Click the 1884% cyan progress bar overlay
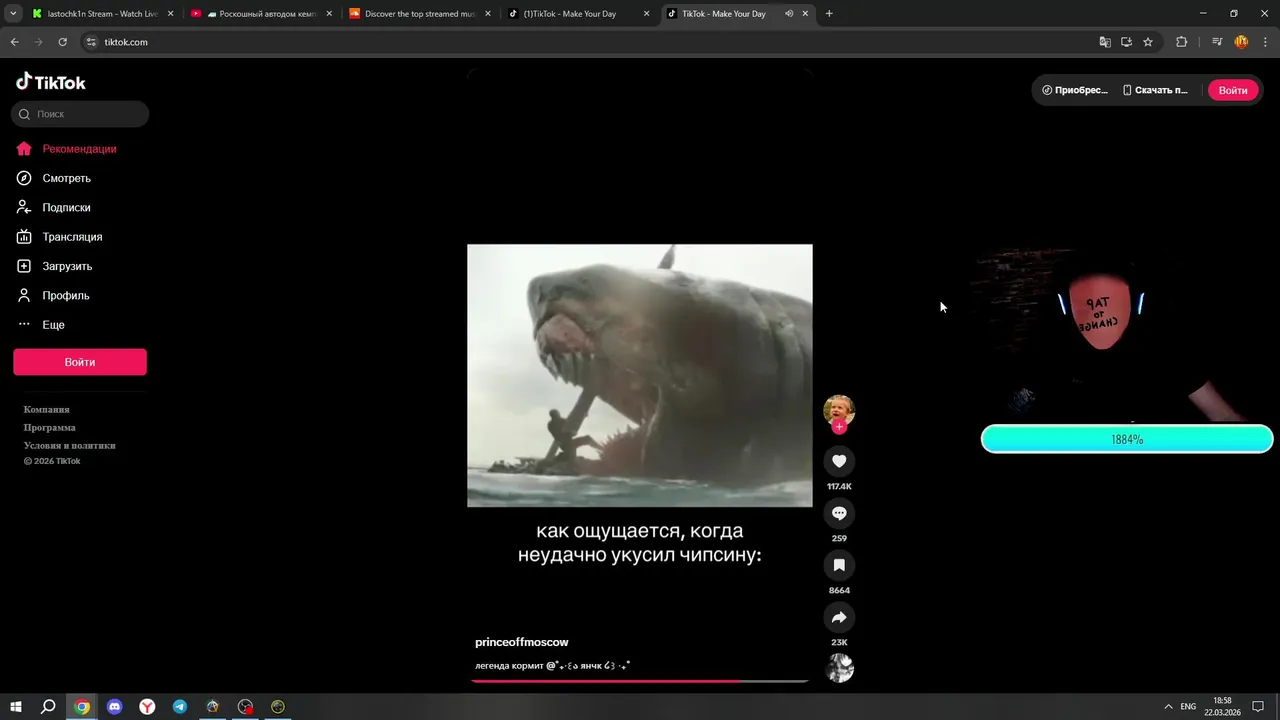1280x720 pixels. tap(1127, 439)
